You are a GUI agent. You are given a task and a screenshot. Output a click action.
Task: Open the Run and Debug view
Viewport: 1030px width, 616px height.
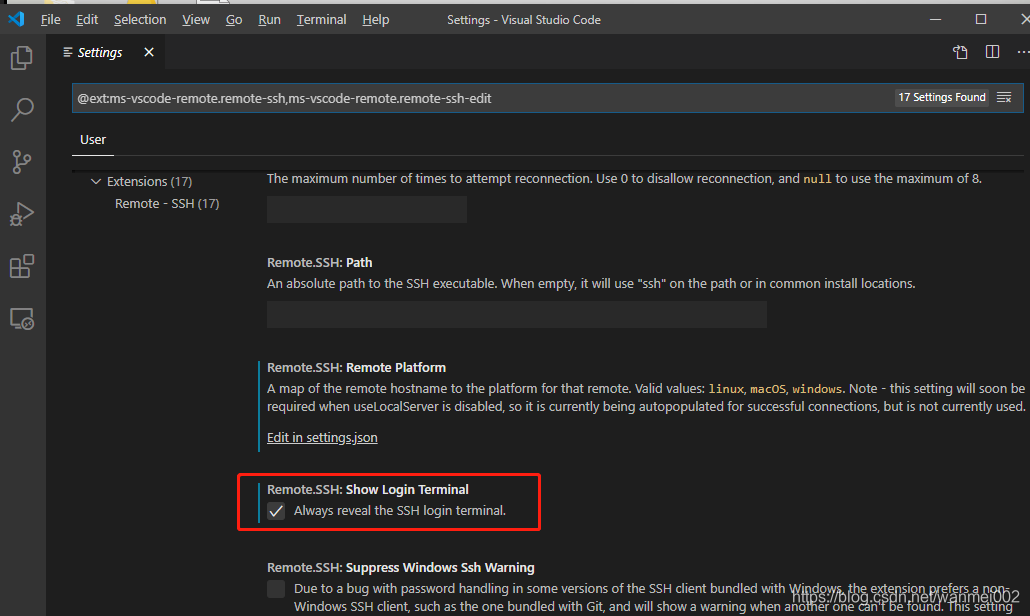pyautogui.click(x=22, y=214)
